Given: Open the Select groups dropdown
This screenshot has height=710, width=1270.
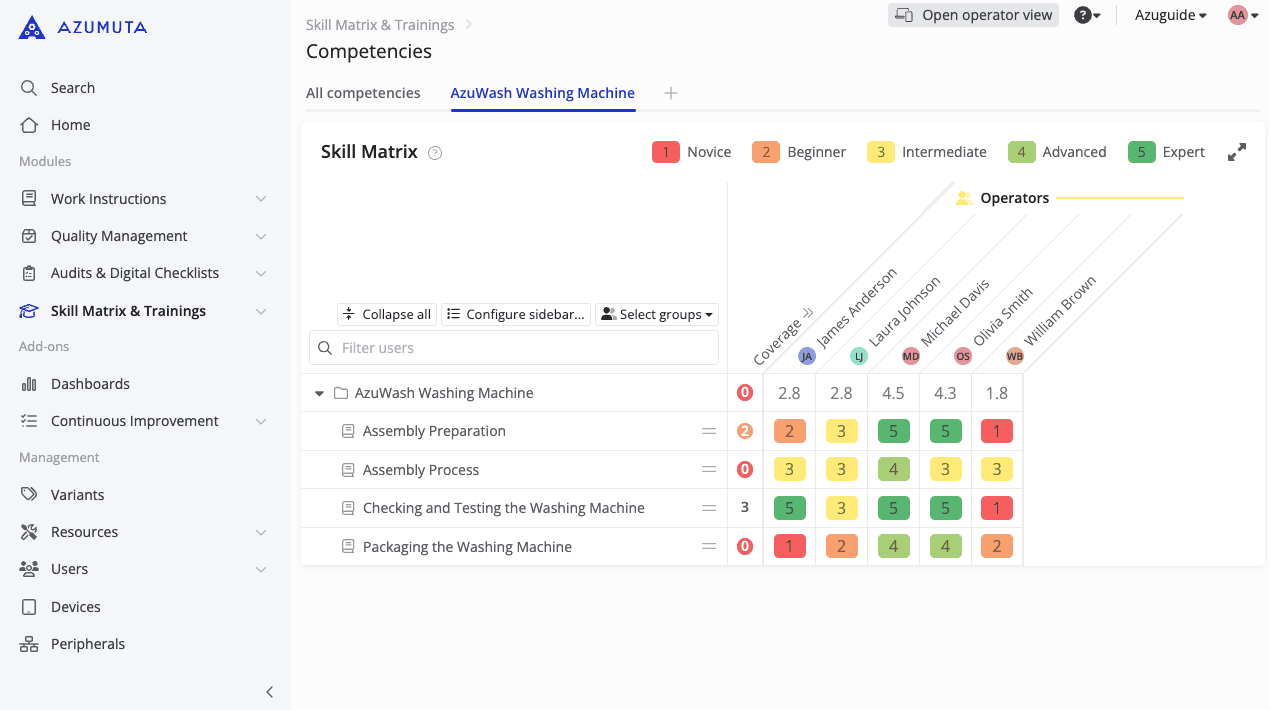Looking at the screenshot, I should point(657,314).
